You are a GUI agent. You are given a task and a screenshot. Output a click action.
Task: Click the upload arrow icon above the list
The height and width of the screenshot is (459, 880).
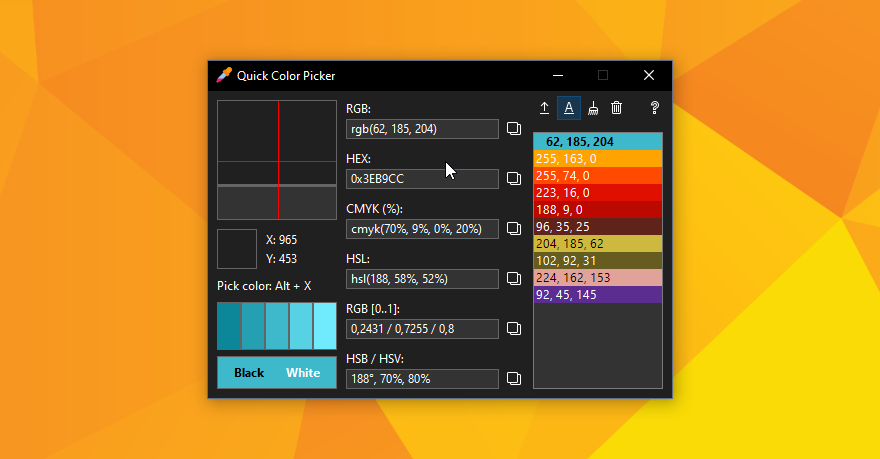pos(545,108)
